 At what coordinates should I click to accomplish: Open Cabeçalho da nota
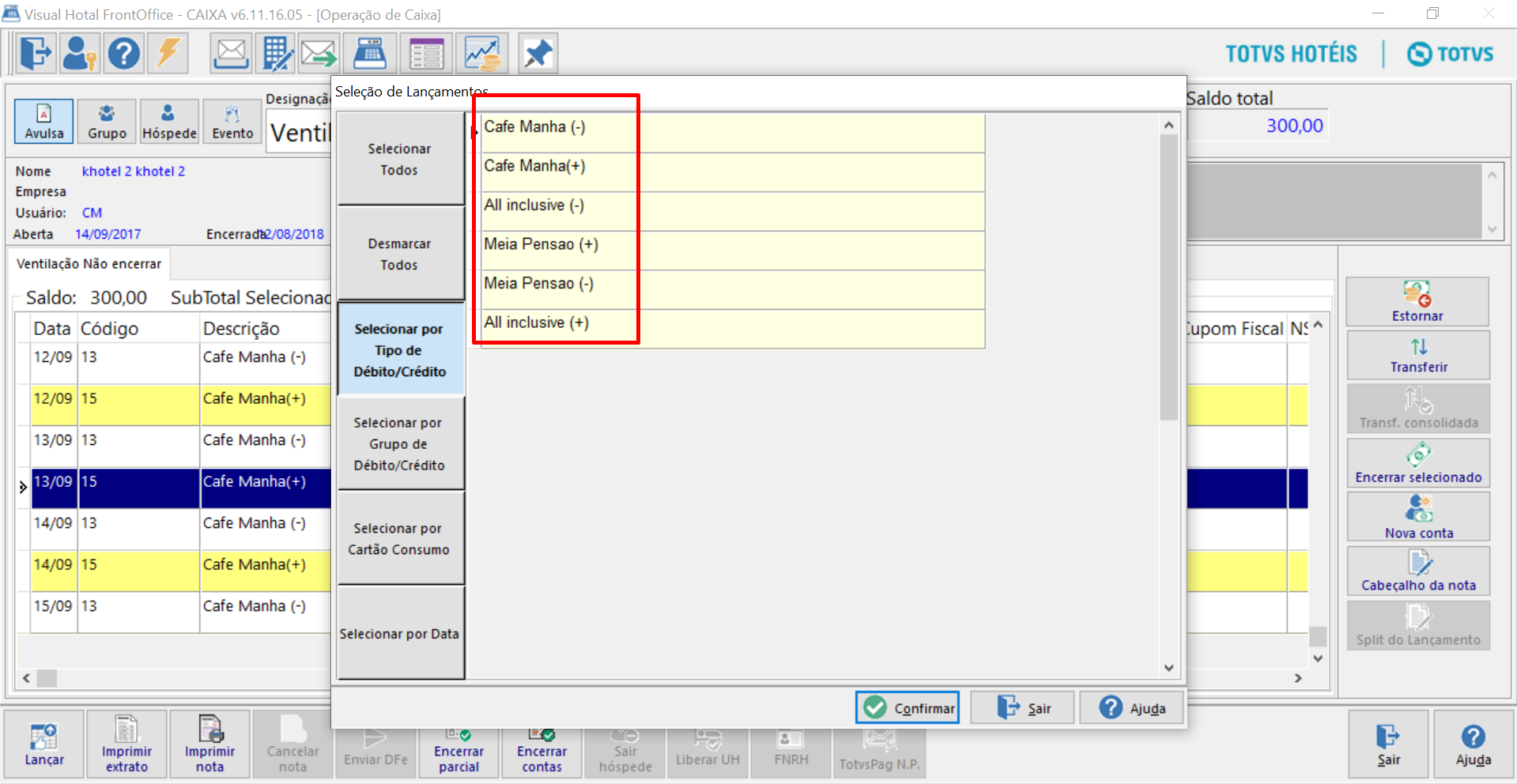pos(1417,571)
